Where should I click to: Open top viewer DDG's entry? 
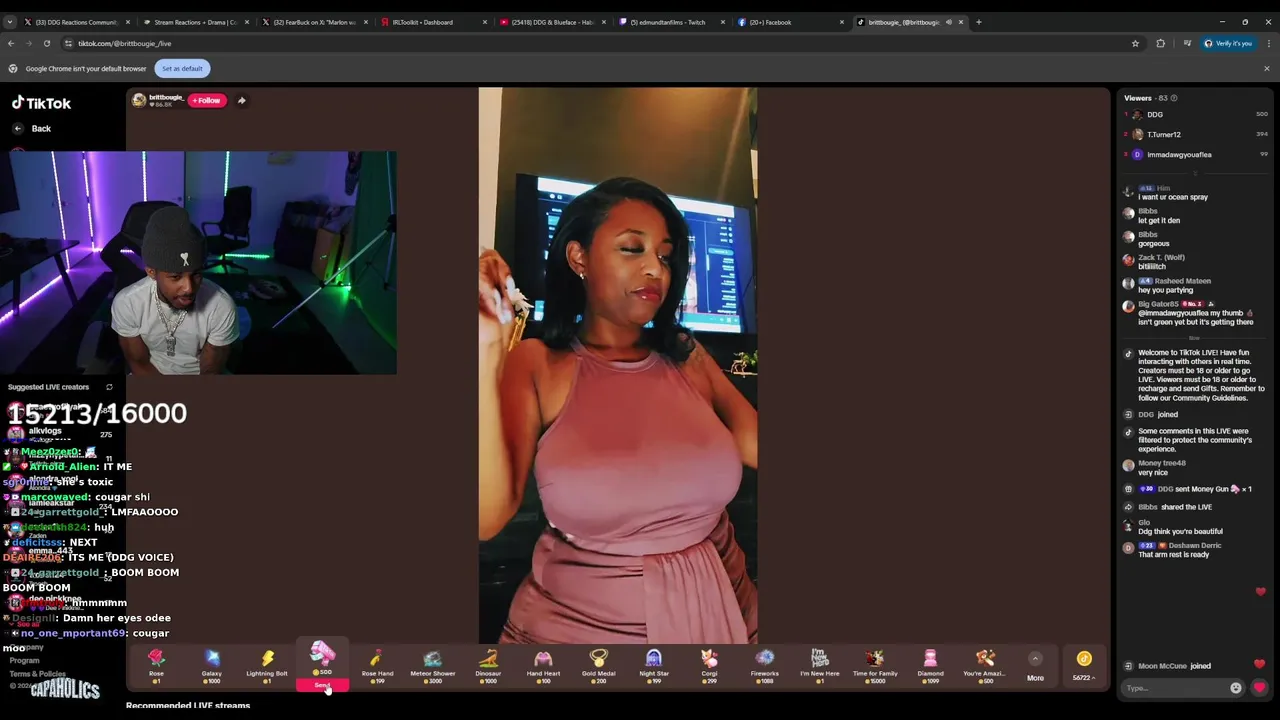(x=1196, y=114)
